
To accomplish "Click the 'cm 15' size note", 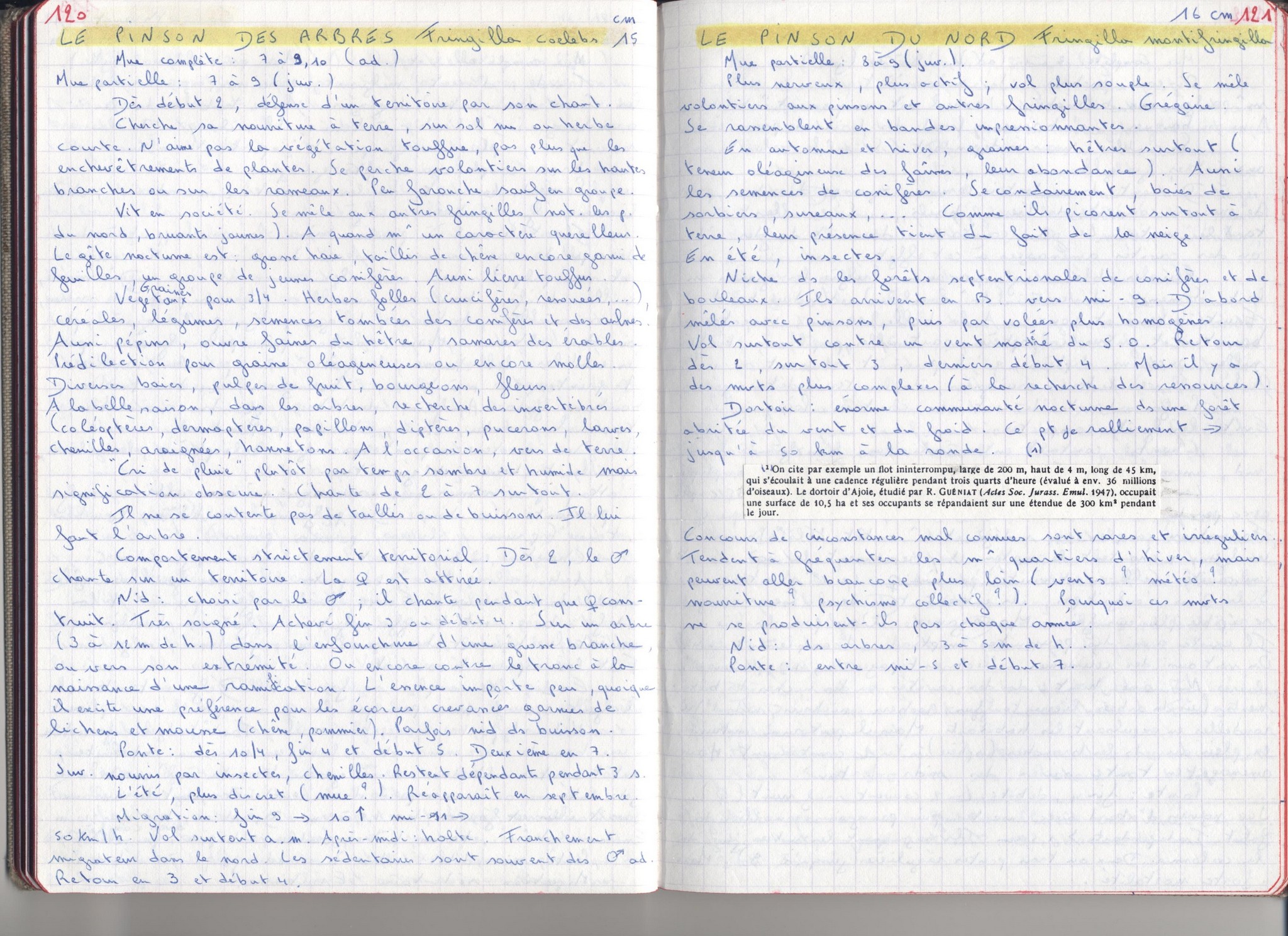I will [x=625, y=31].
